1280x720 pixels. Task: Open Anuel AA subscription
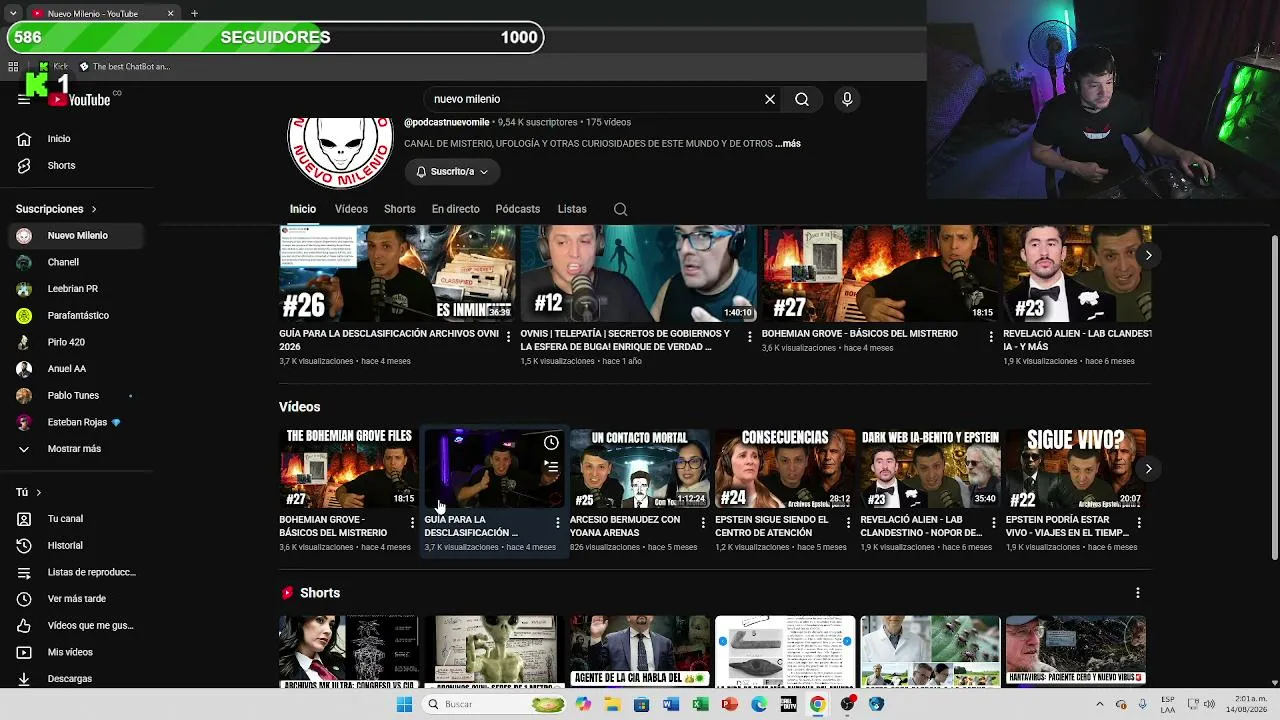[x=76, y=369]
